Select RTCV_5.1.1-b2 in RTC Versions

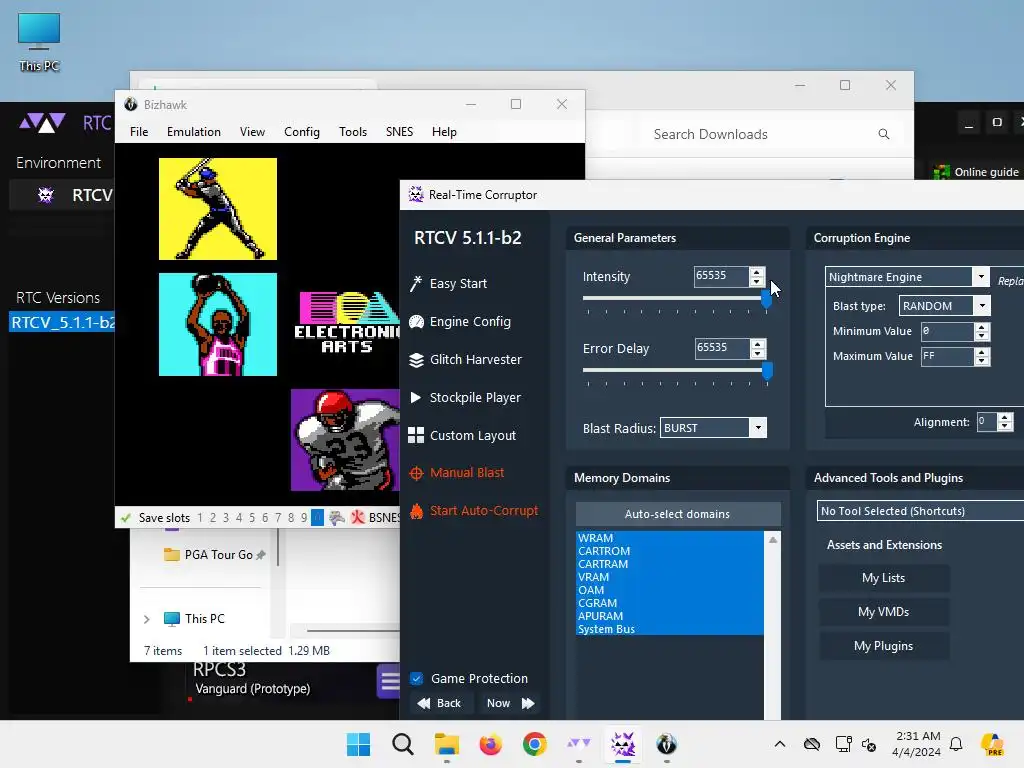[63, 323]
